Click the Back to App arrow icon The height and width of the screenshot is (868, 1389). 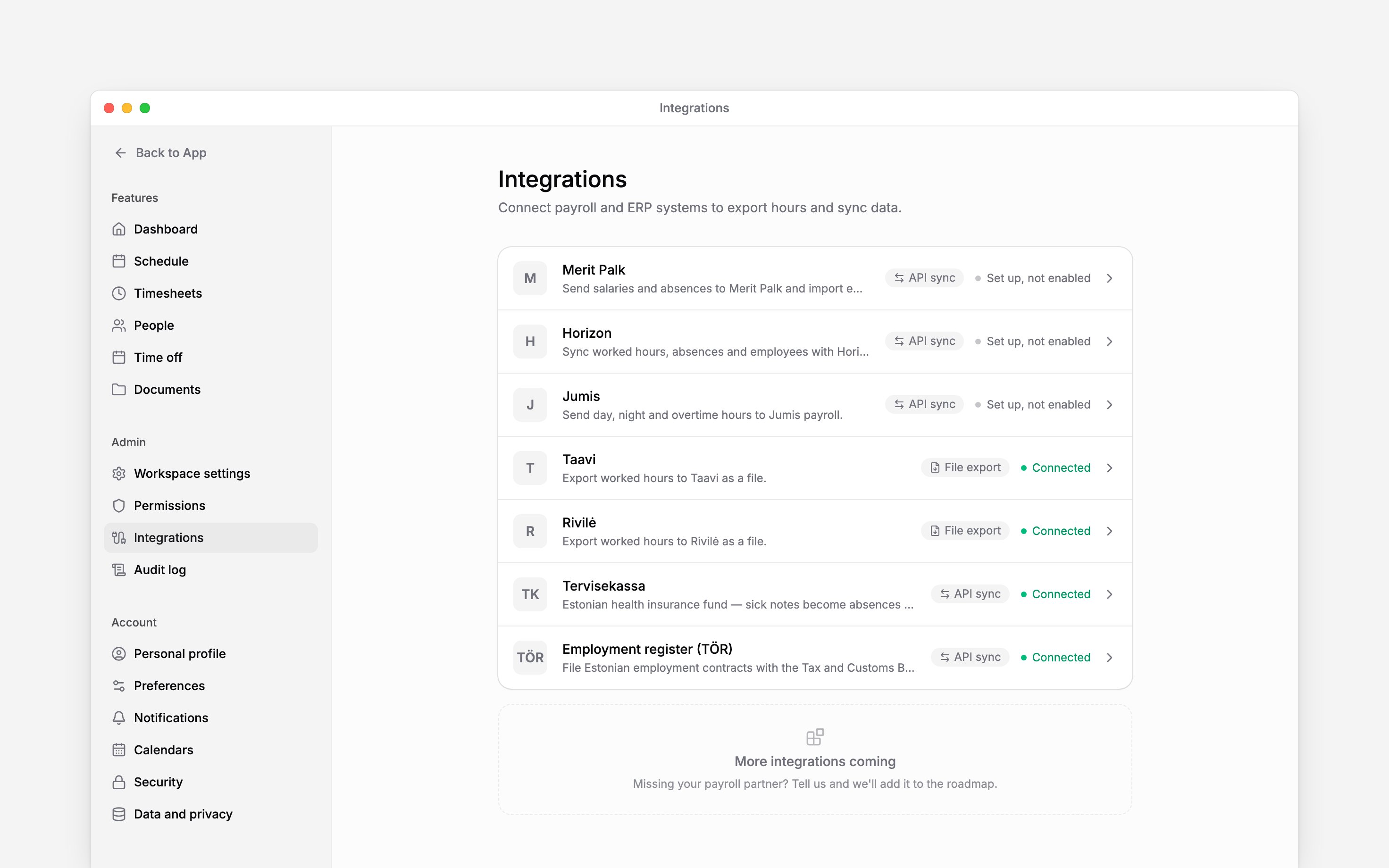[120, 153]
